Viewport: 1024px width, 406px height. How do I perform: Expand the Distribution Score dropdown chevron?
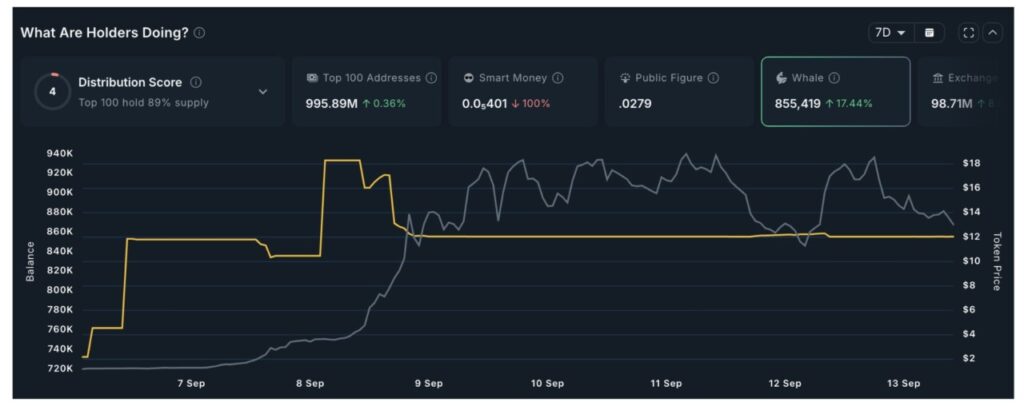[x=263, y=92]
